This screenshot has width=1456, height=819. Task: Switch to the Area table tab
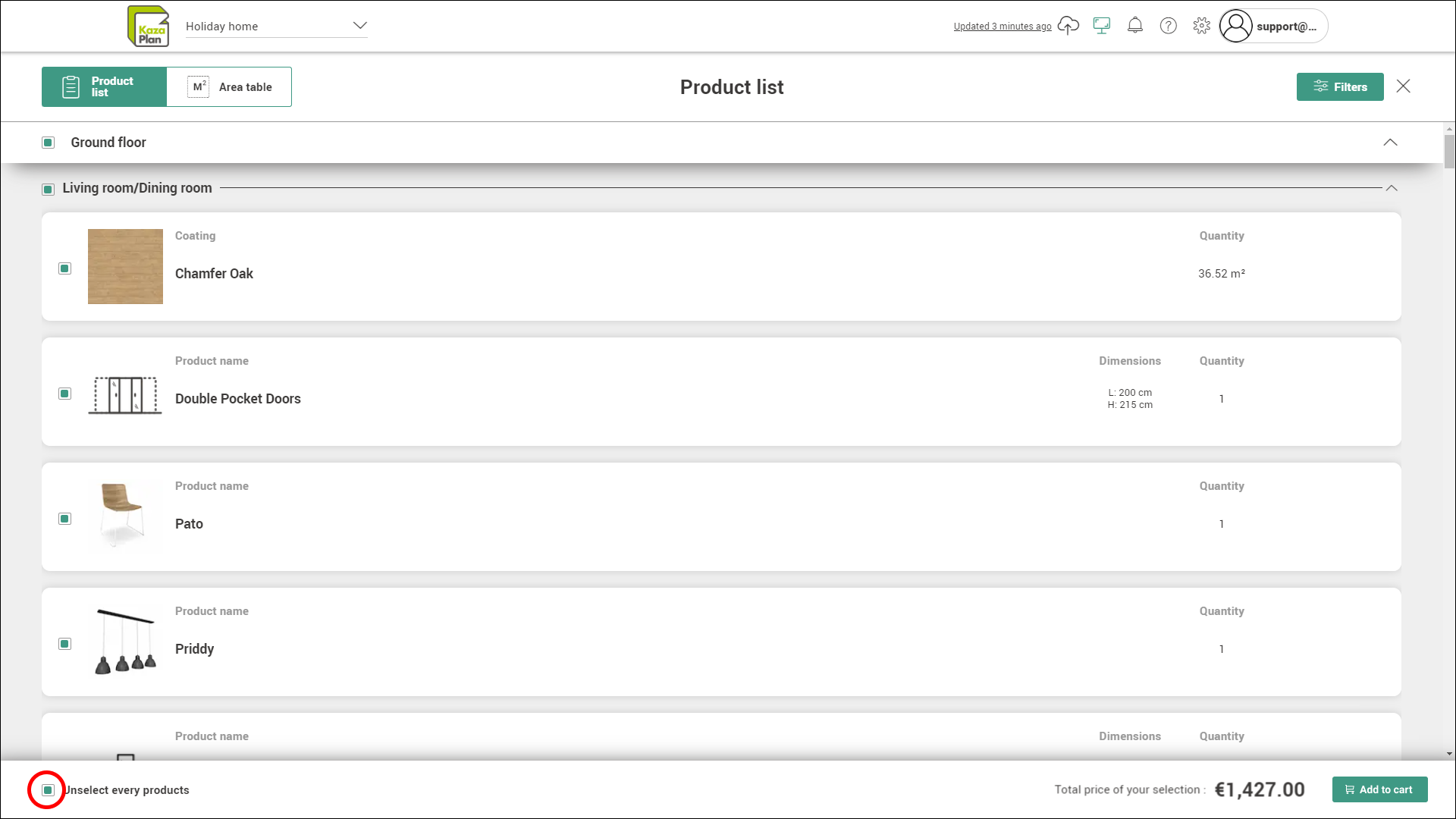click(x=229, y=87)
